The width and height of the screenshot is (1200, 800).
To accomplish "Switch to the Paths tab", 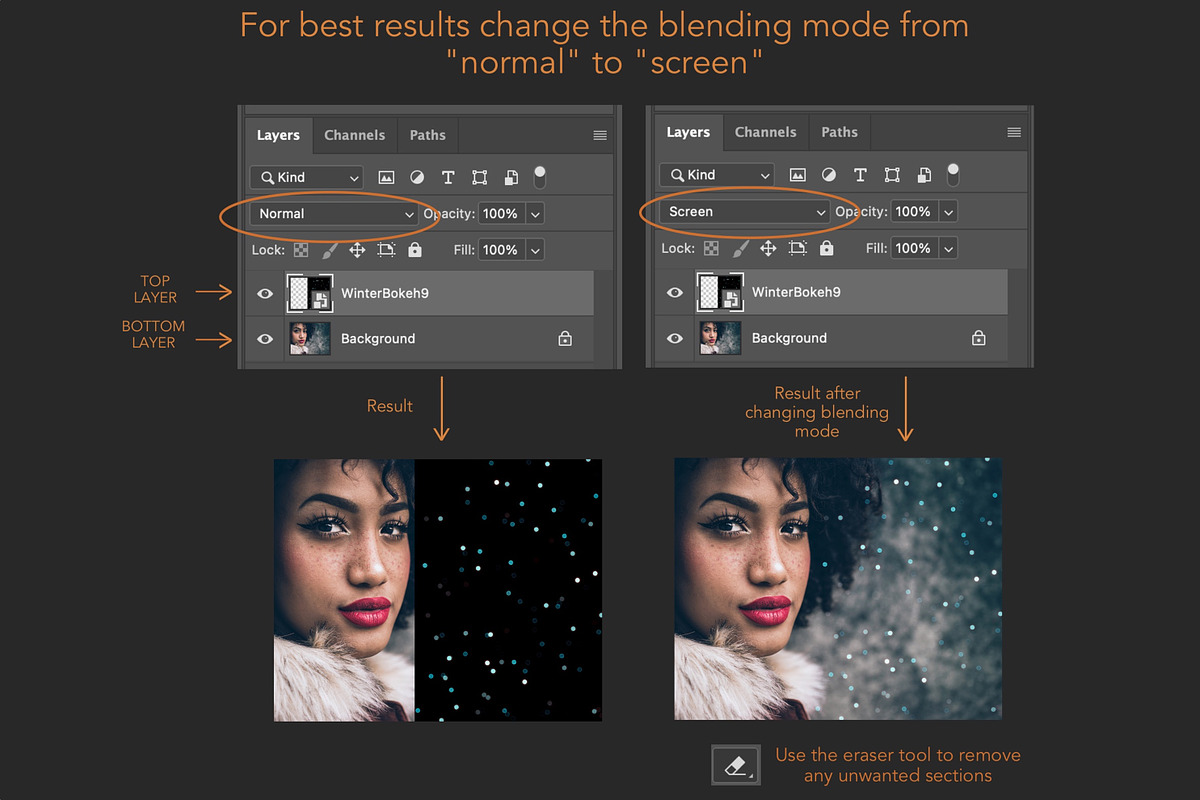I will tap(428, 134).
